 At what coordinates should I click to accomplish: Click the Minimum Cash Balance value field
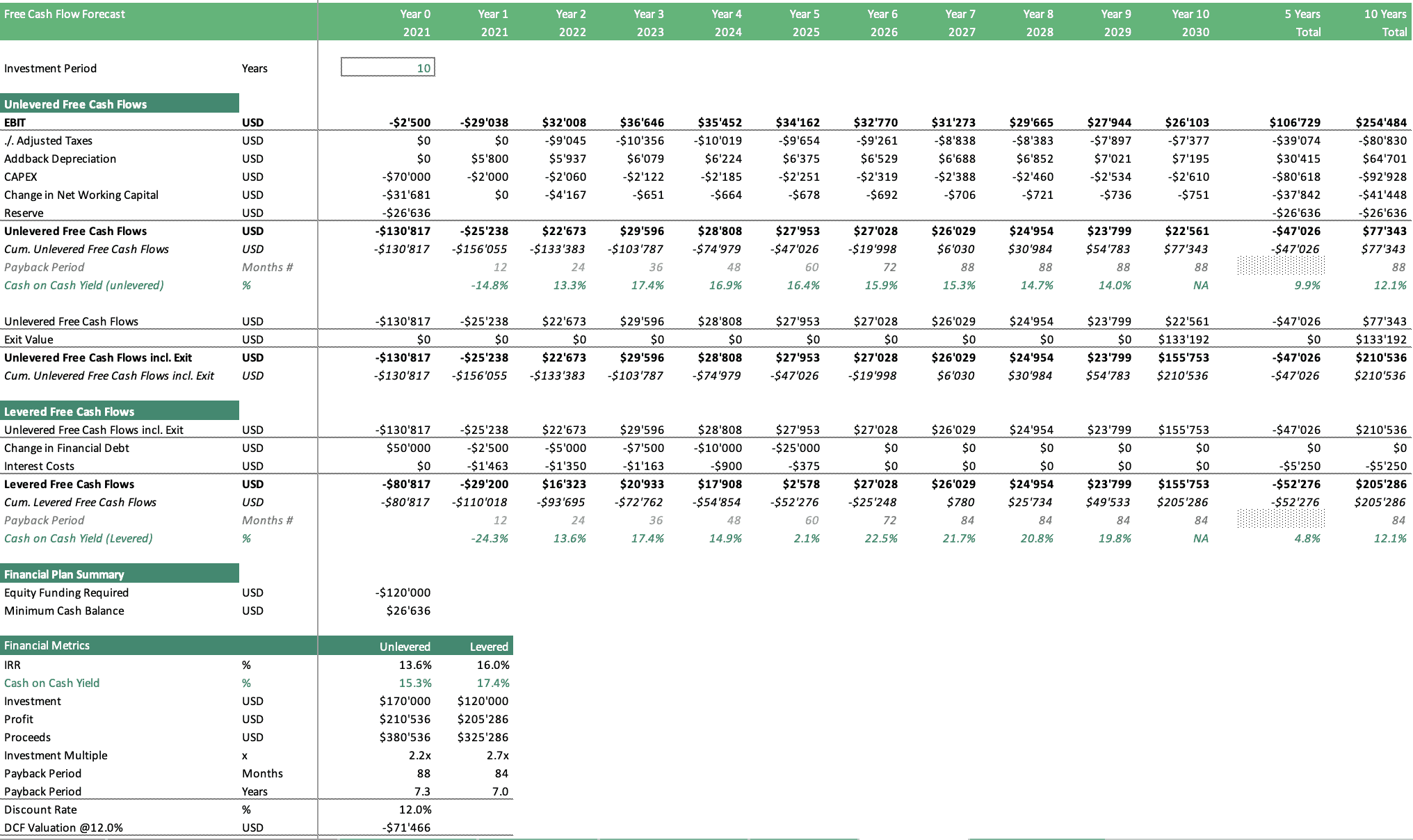[x=403, y=614]
